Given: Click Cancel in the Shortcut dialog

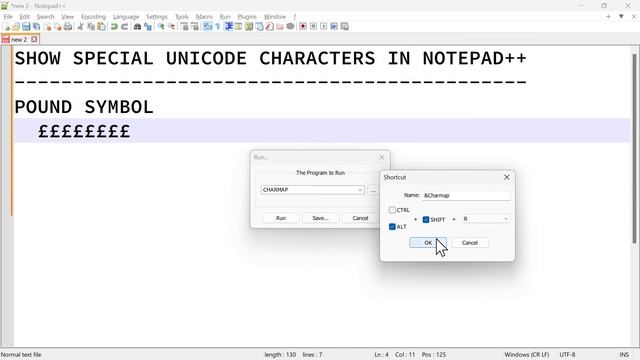Looking at the screenshot, I should click(470, 242).
